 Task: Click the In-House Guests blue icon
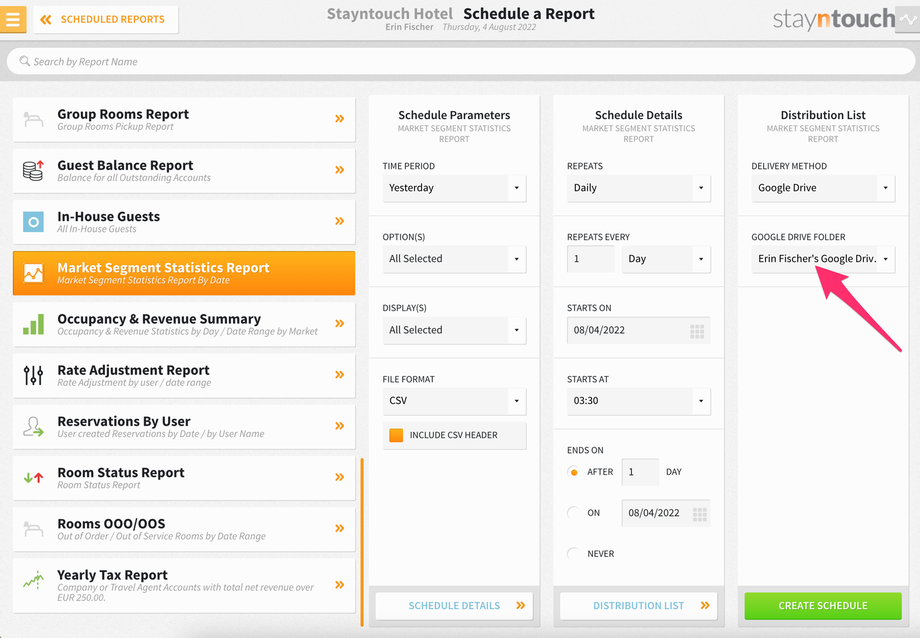(x=33, y=222)
